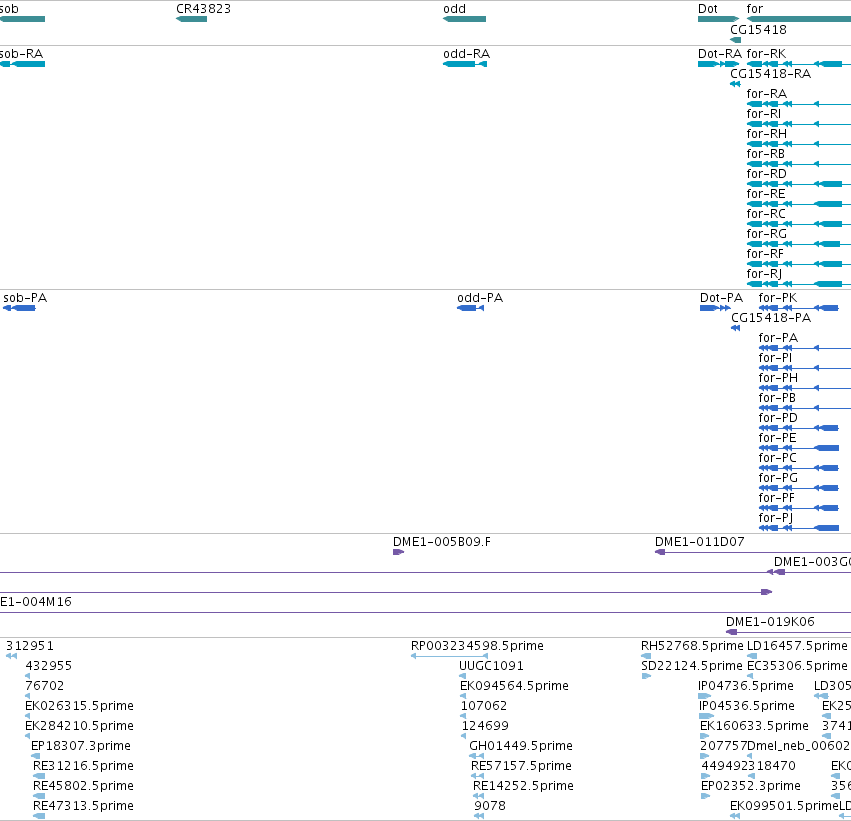Select the CR43823 gene feature
The image size is (851, 821).
[x=192, y=19]
